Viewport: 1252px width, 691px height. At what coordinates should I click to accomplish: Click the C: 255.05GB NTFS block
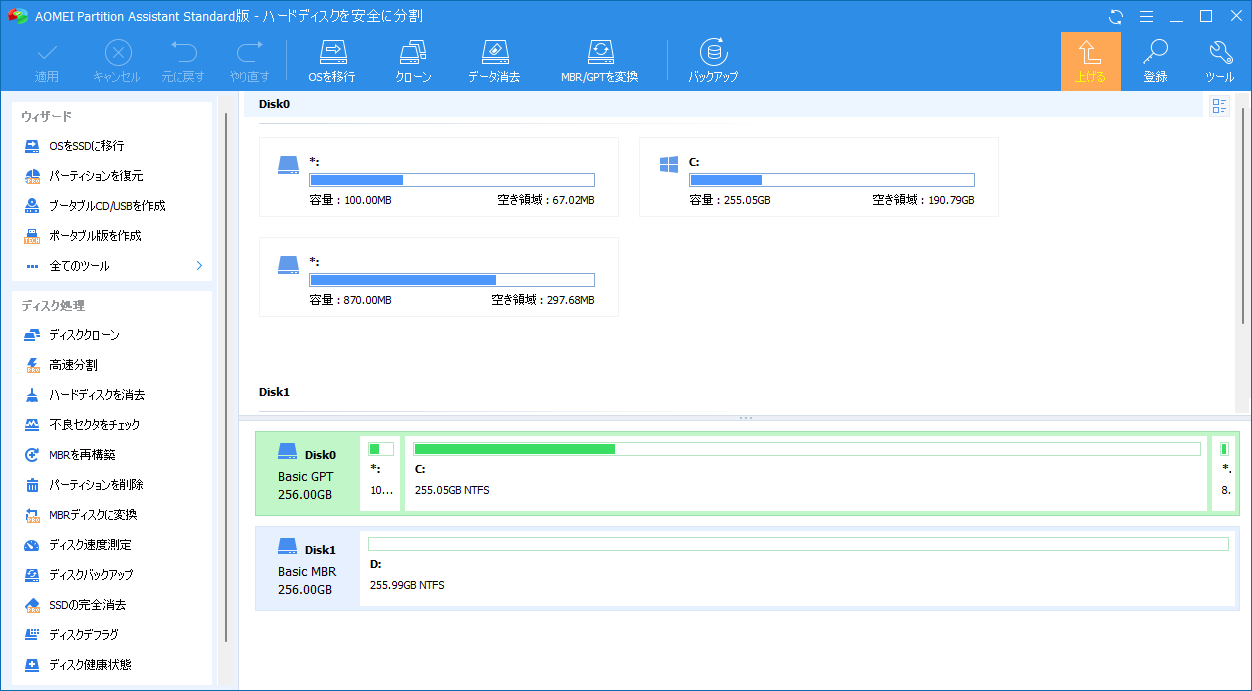click(807, 473)
